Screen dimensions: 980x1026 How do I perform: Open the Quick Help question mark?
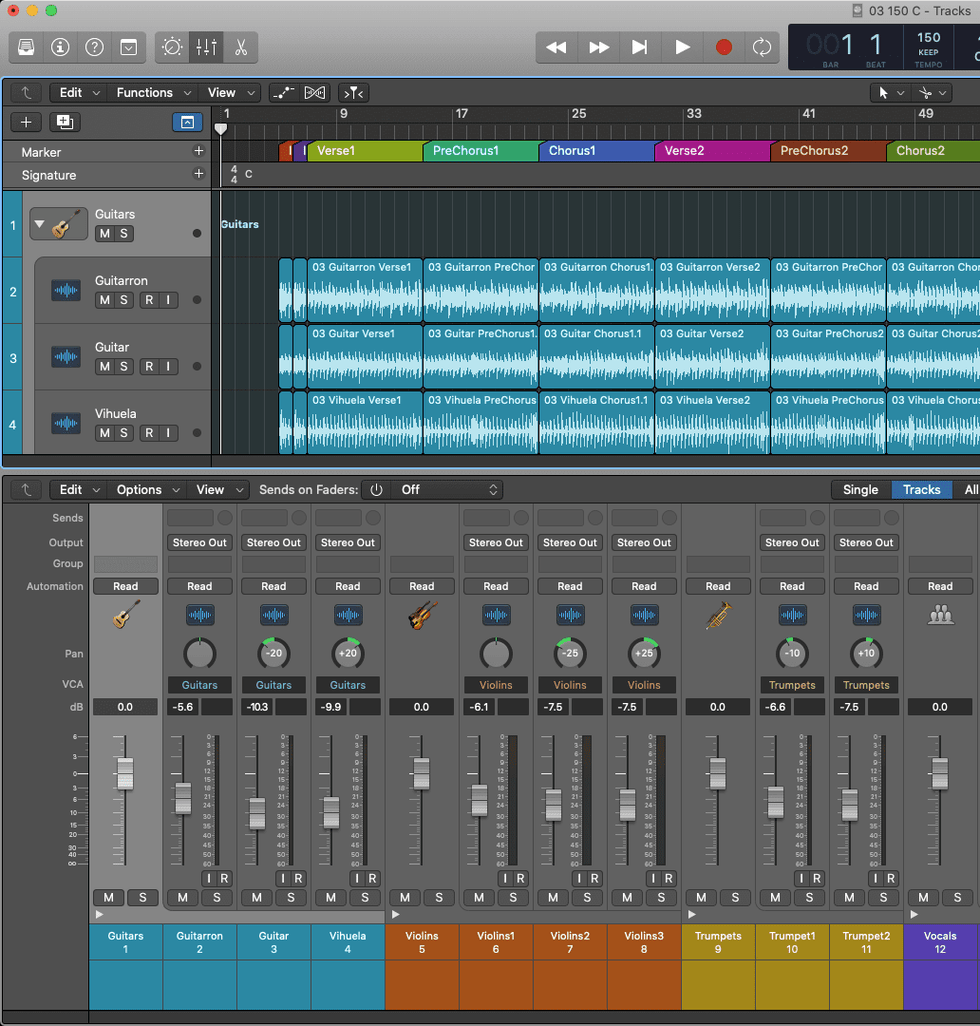click(94, 47)
